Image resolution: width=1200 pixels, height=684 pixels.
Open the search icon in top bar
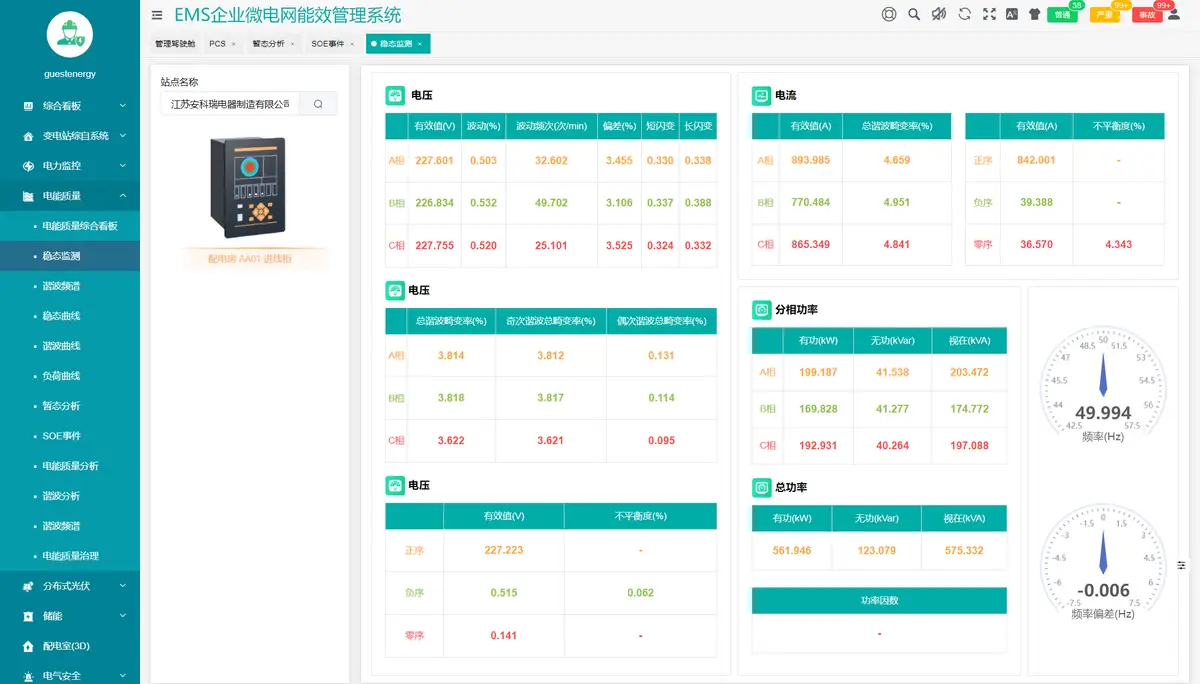point(913,14)
